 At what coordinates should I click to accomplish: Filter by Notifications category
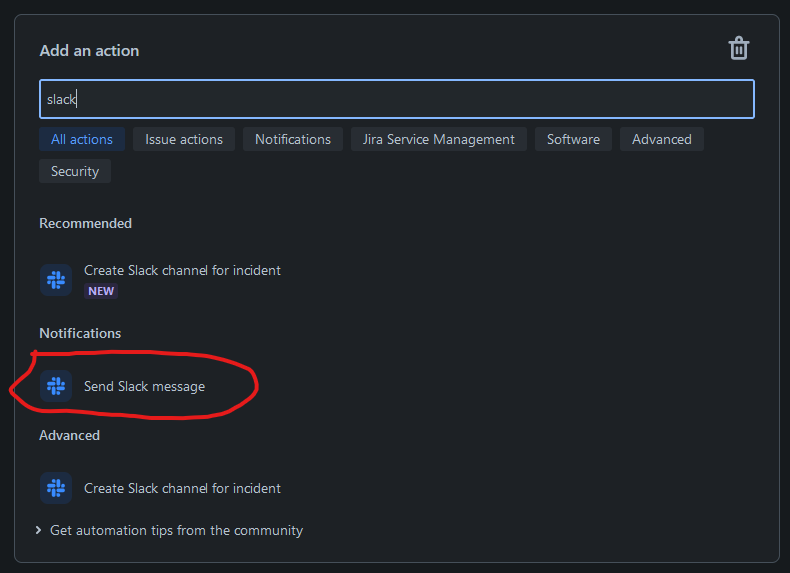click(x=293, y=139)
